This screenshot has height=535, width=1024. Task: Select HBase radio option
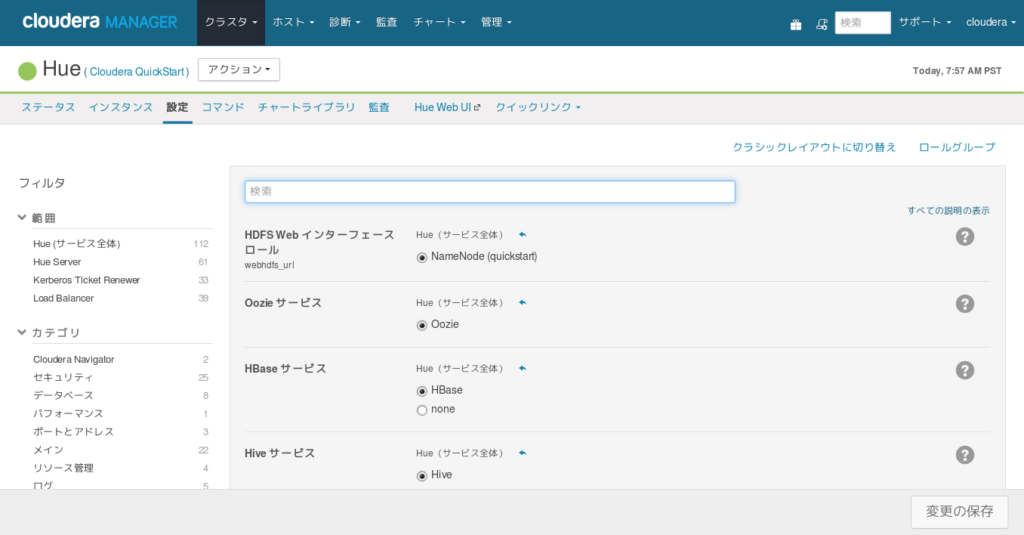[422, 391]
